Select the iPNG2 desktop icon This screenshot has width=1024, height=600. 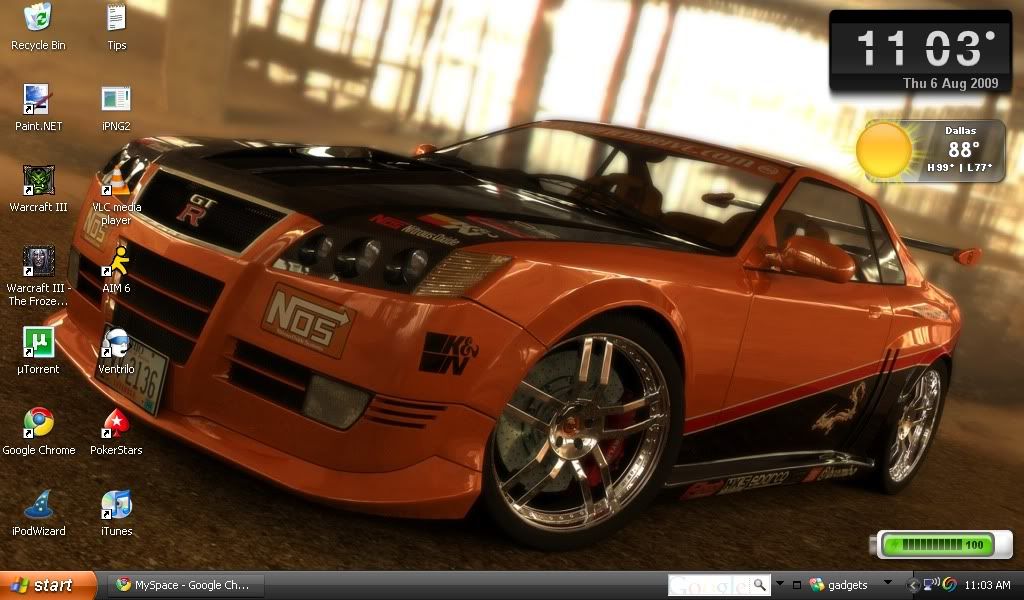coord(116,99)
